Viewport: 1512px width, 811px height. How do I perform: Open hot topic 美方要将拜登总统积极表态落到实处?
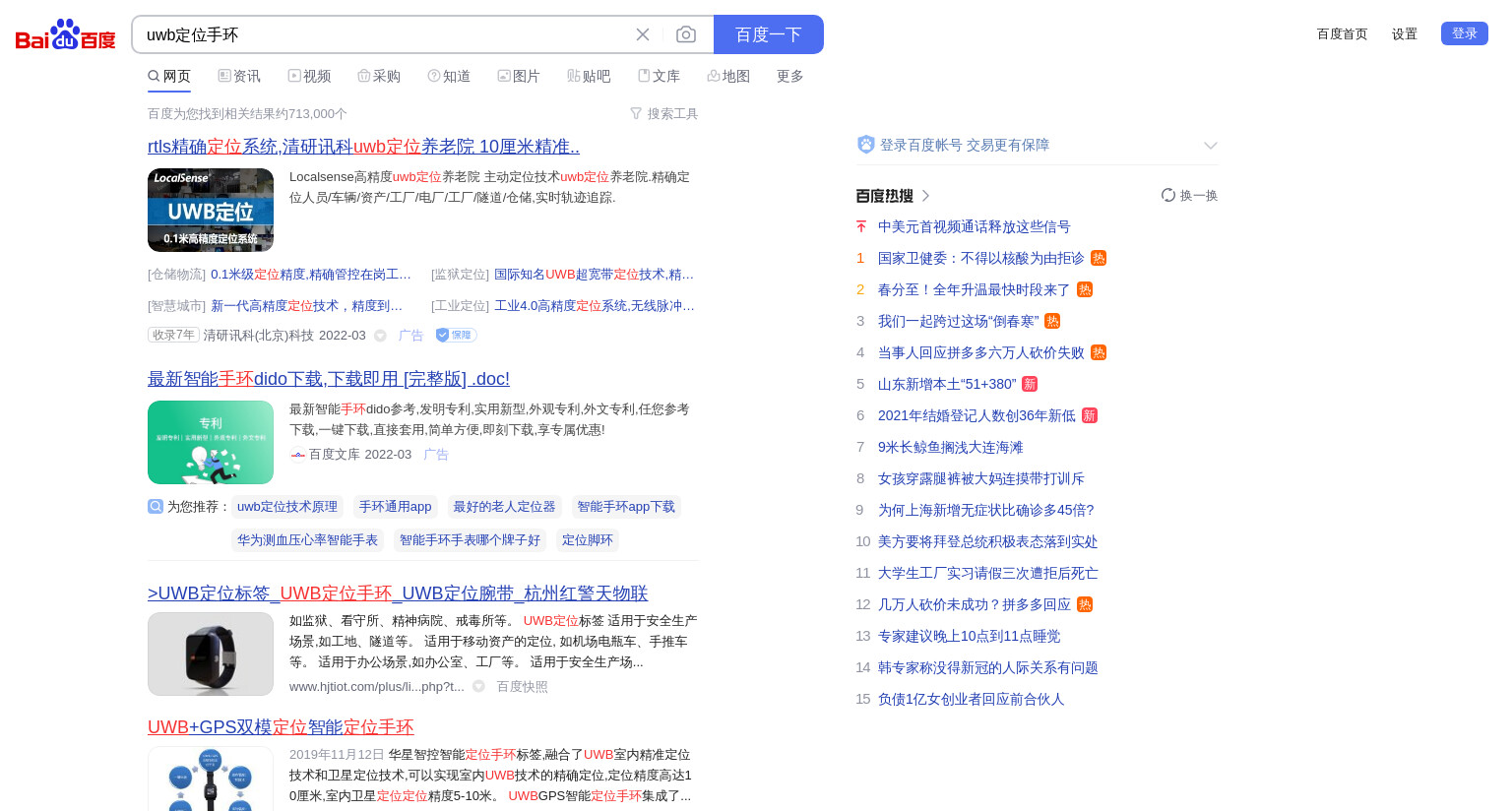tap(988, 542)
